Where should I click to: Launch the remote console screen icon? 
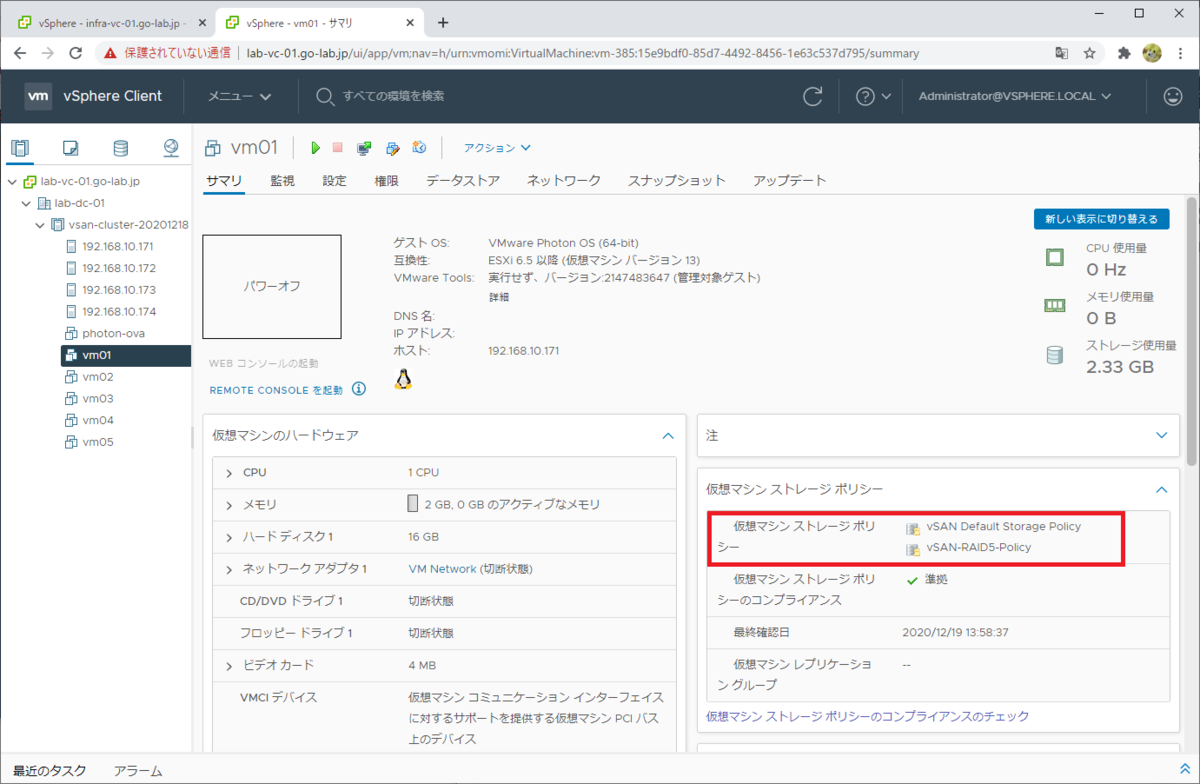[x=364, y=147]
